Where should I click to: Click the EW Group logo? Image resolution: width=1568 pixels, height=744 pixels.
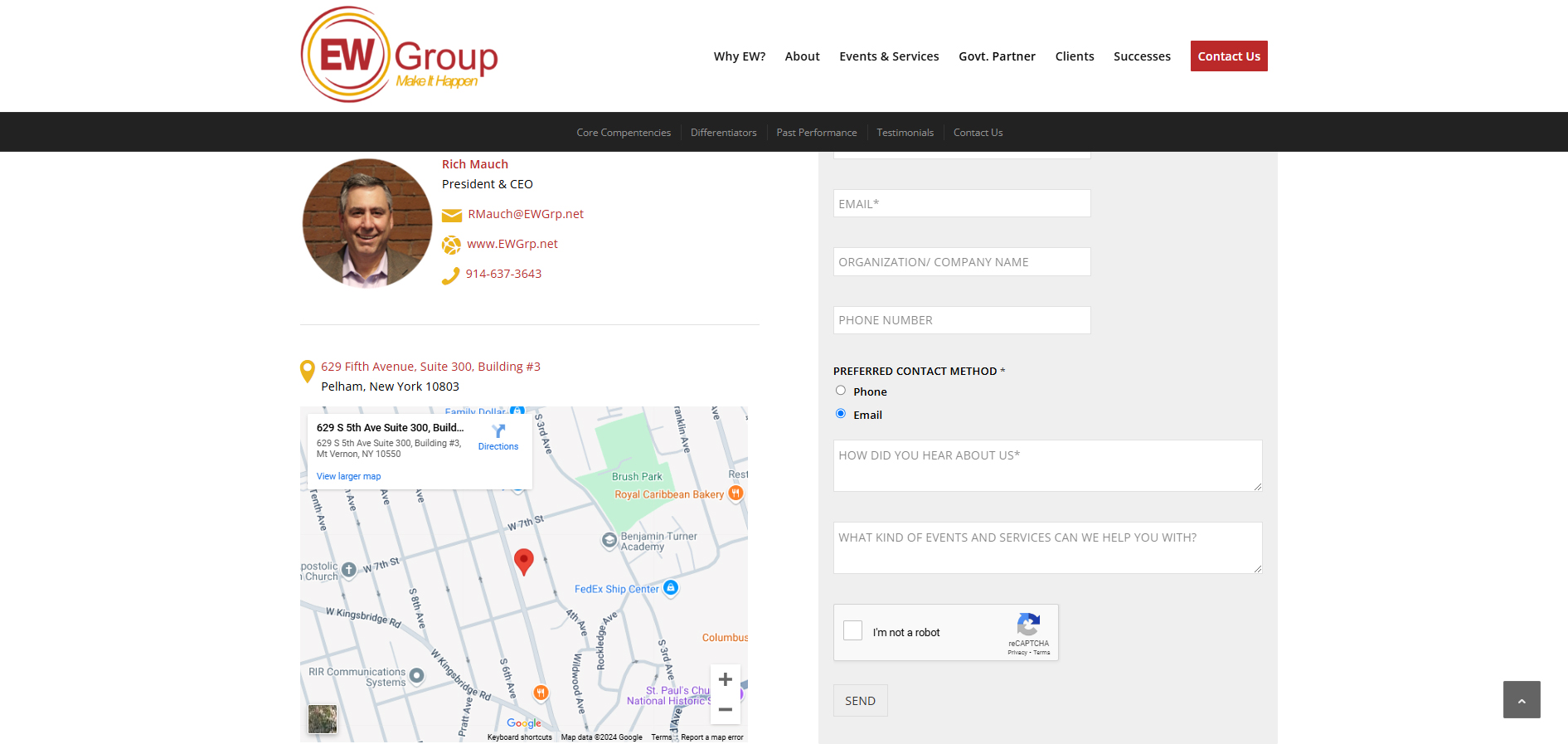coord(399,55)
